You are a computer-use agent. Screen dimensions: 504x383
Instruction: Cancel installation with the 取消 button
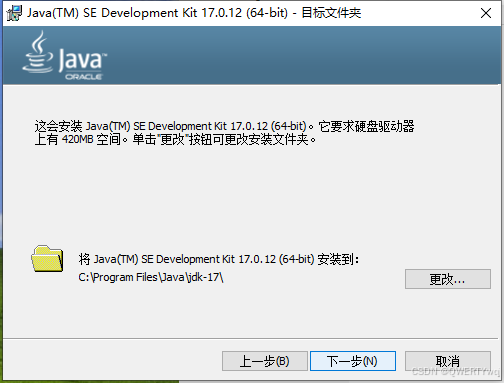[448, 361]
